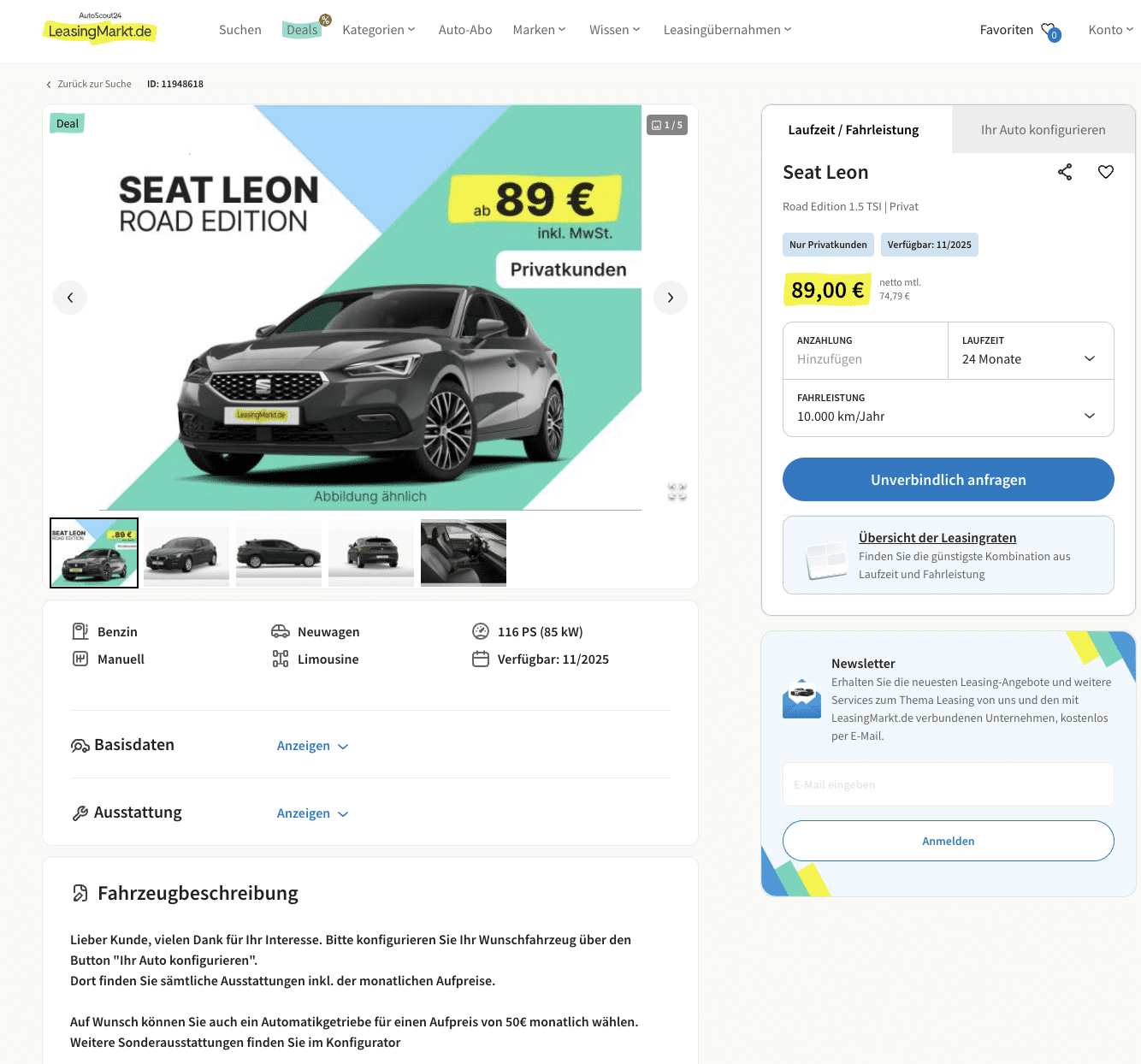This screenshot has width=1141, height=1064.
Task: Click the share icon beside Seat Leon
Action: coord(1065,172)
